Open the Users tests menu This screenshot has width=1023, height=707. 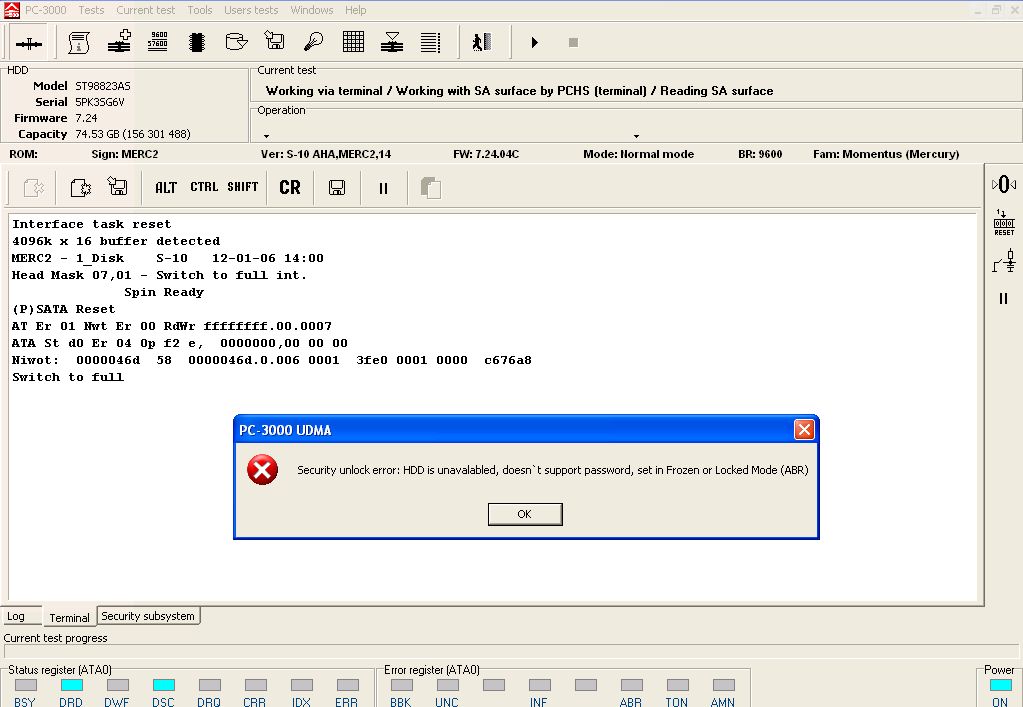(251, 10)
